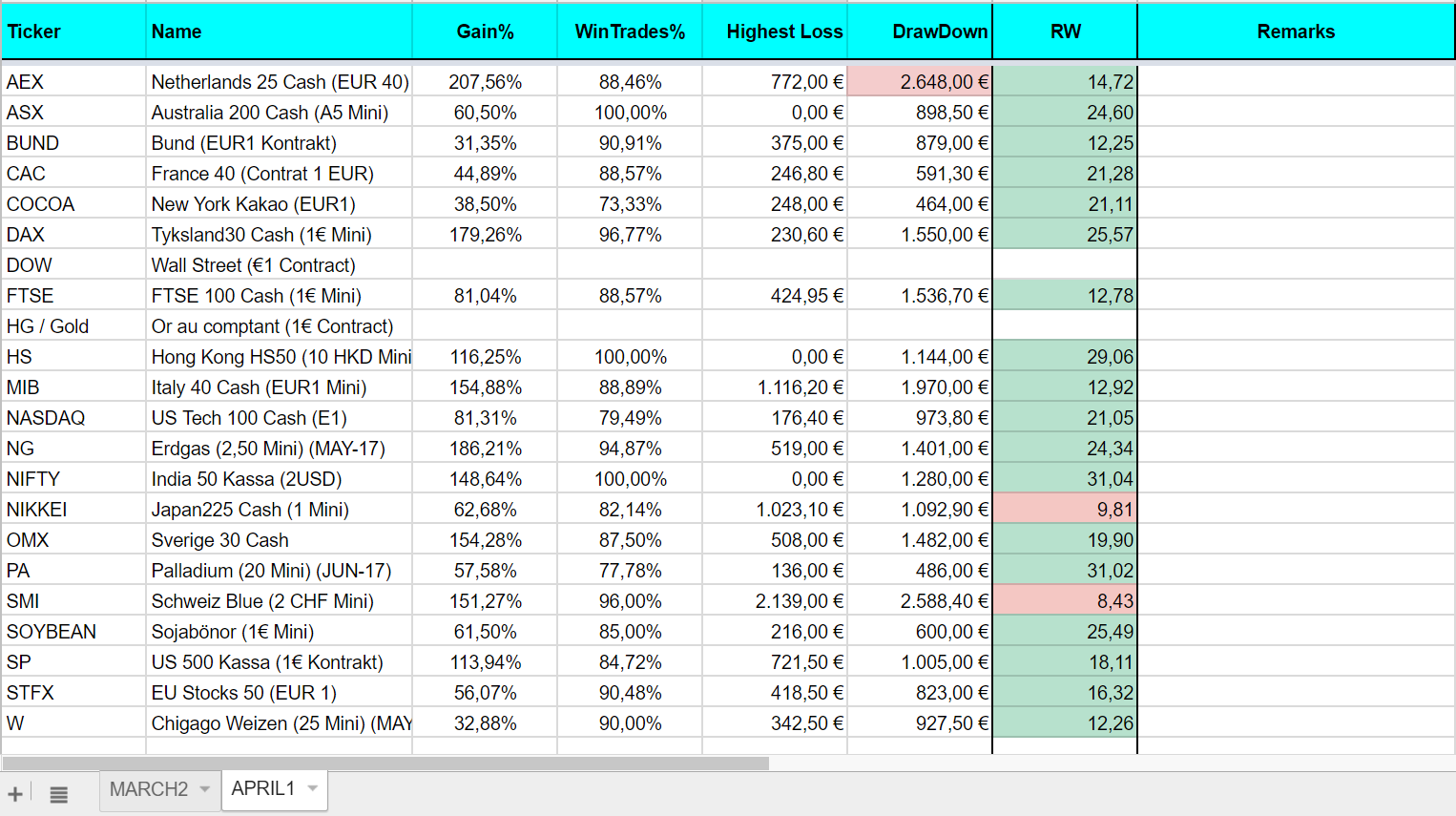Select the Highest Loss header cell
This screenshot has height=816, width=1456.
[775, 31]
